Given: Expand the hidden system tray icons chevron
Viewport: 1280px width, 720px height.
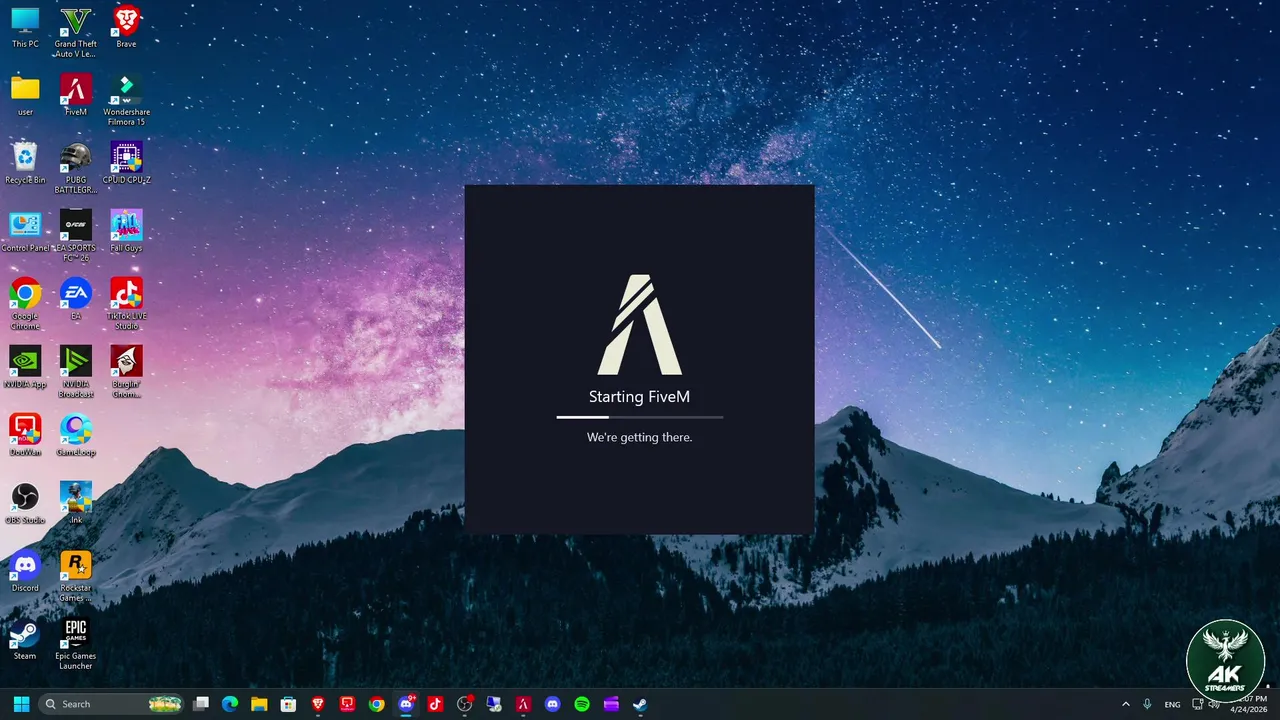Looking at the screenshot, I should point(1126,704).
